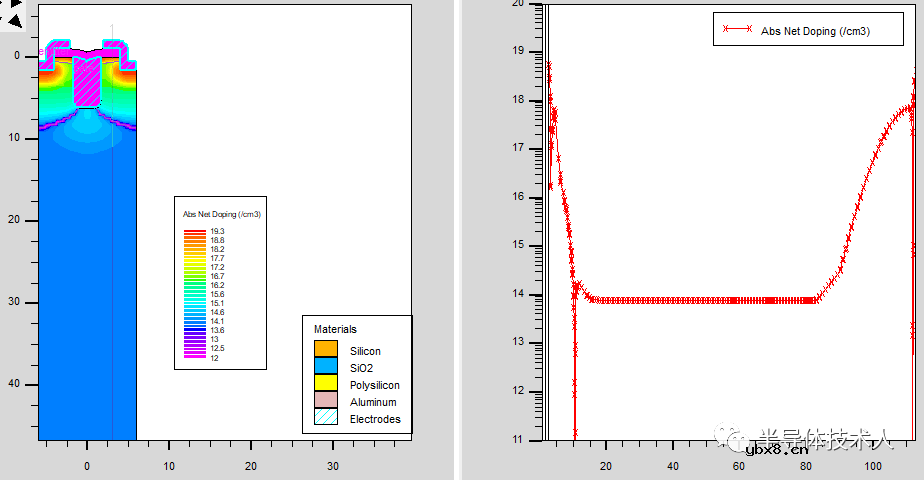This screenshot has height=480, width=924.
Task: Click the 半导体技术人 watermark logo icon
Action: pos(730,438)
